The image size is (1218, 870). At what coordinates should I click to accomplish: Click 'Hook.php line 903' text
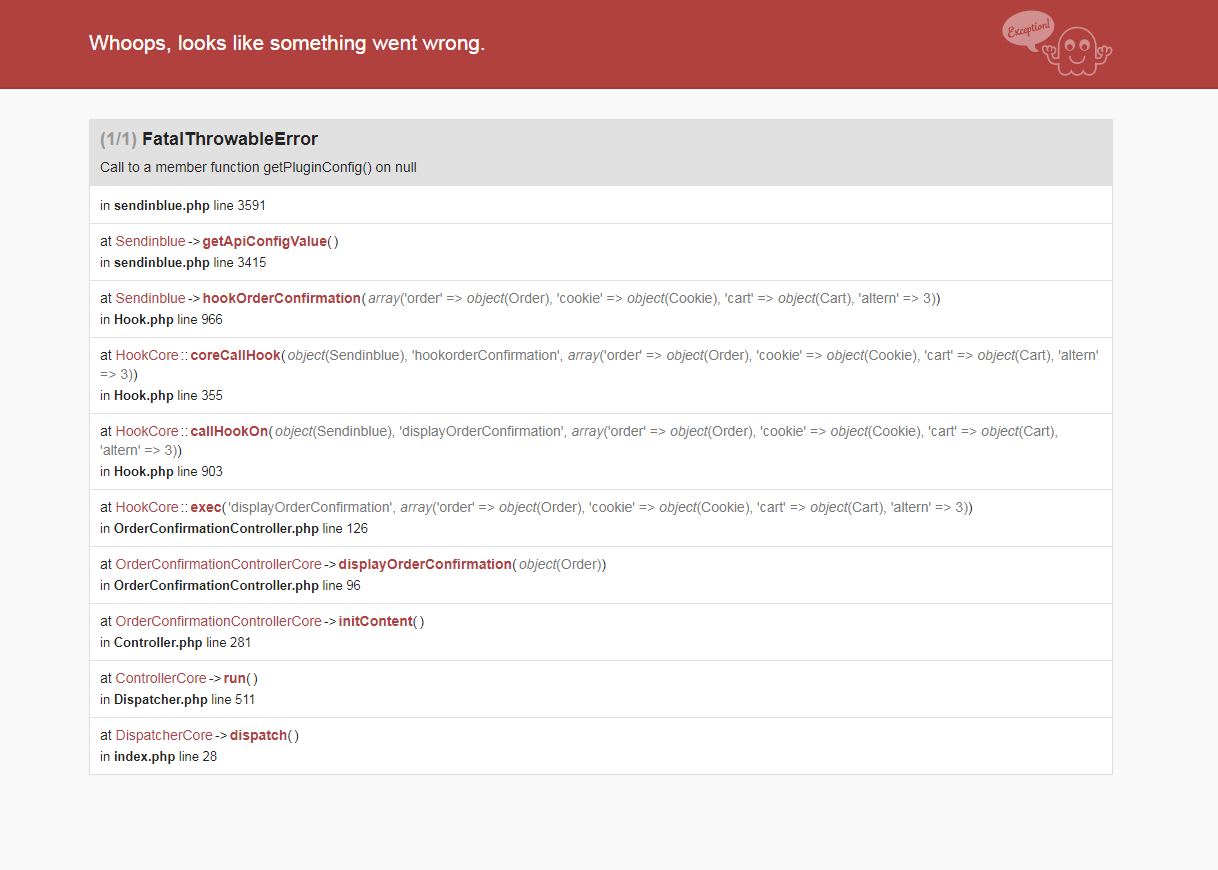(x=168, y=472)
